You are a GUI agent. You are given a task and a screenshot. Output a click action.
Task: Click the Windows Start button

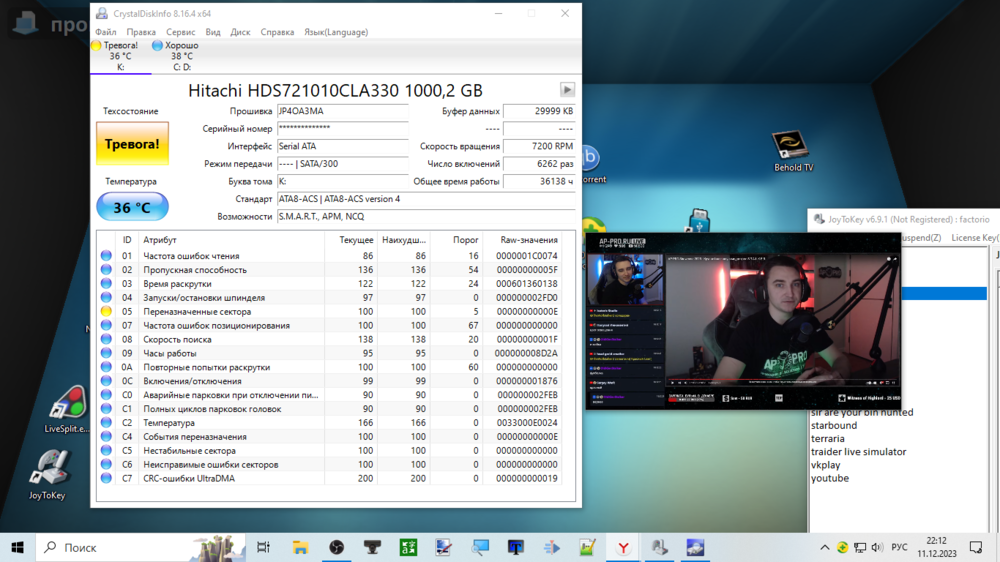(17, 547)
